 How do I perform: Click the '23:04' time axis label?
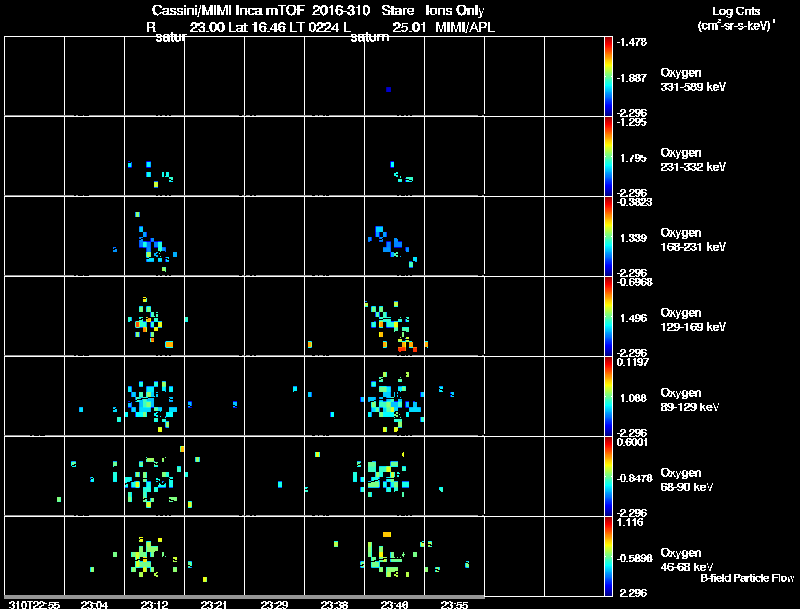94,604
